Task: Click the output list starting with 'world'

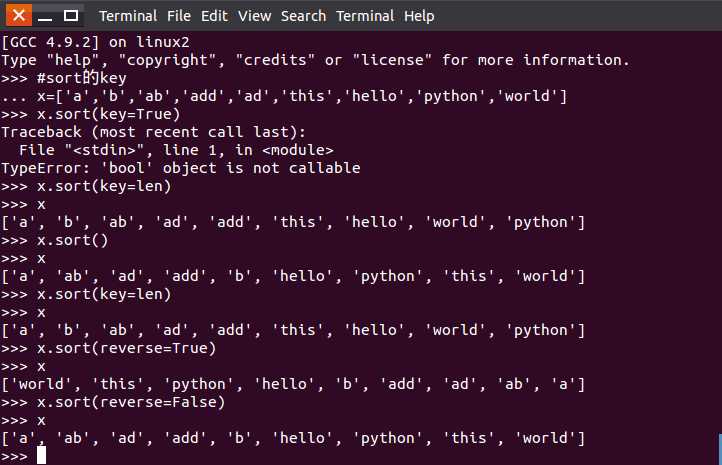Action: pyautogui.click(x=293, y=384)
